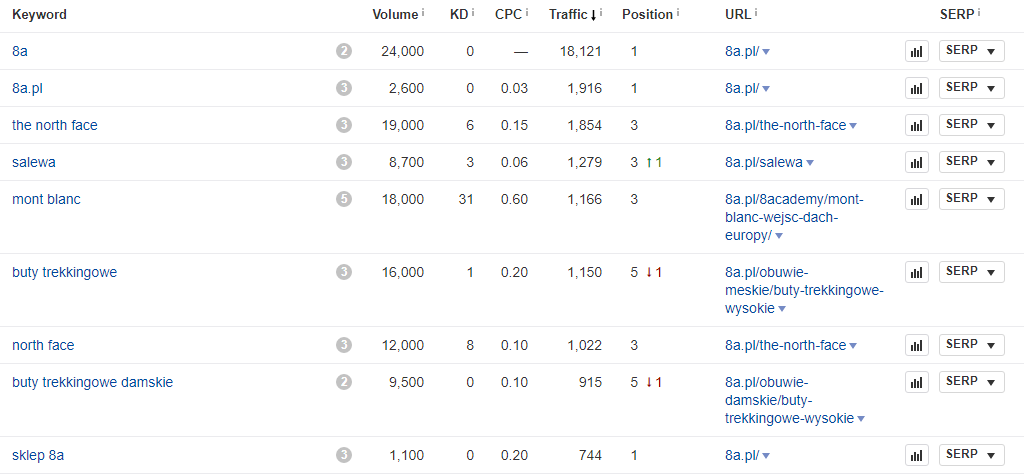Image resolution: width=1024 pixels, height=475 pixels.
Task: Open the keyword link 'buty trekkingowe damskie'
Action: [x=93, y=382]
